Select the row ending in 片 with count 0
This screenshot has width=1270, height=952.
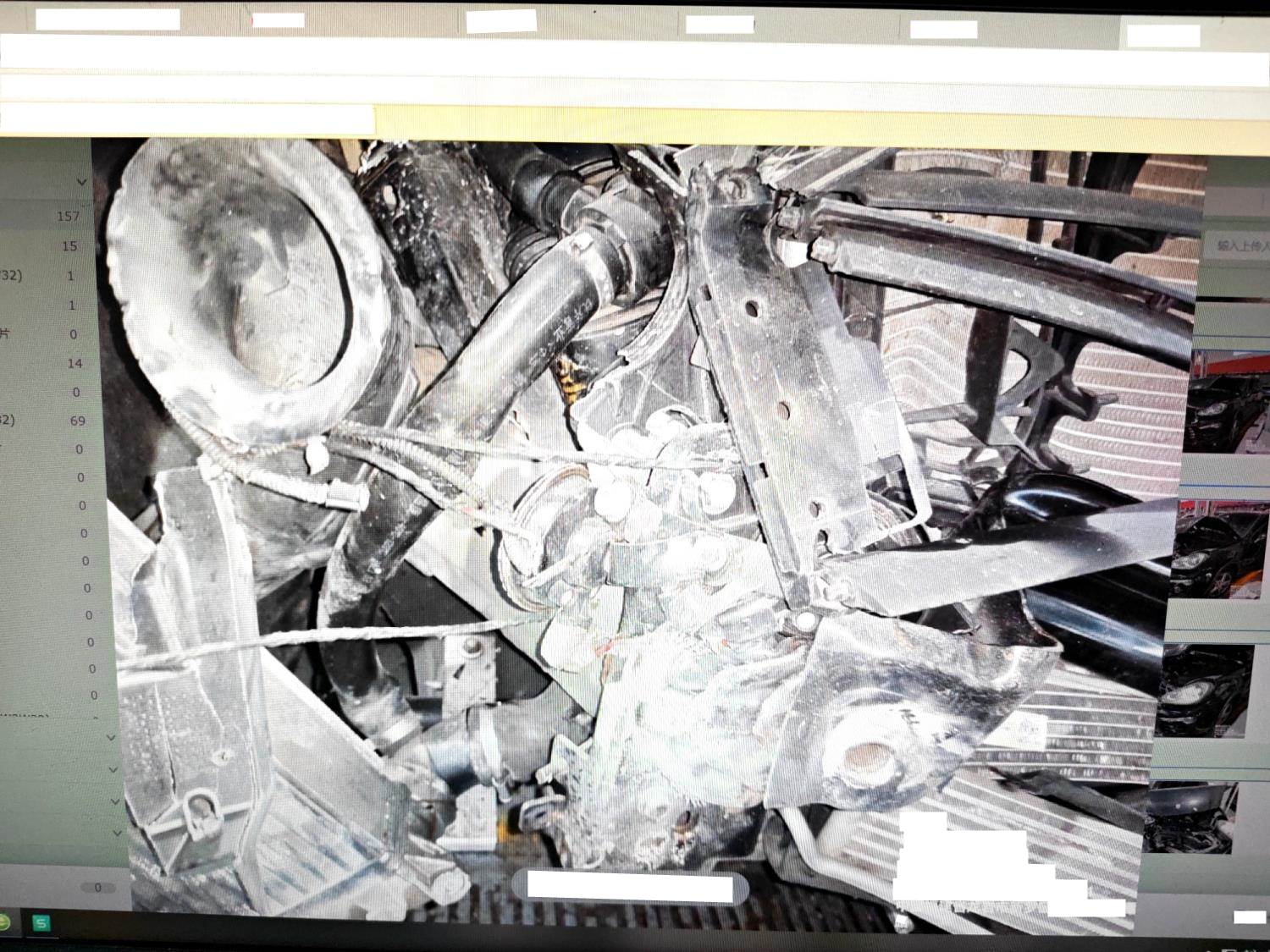42,334
